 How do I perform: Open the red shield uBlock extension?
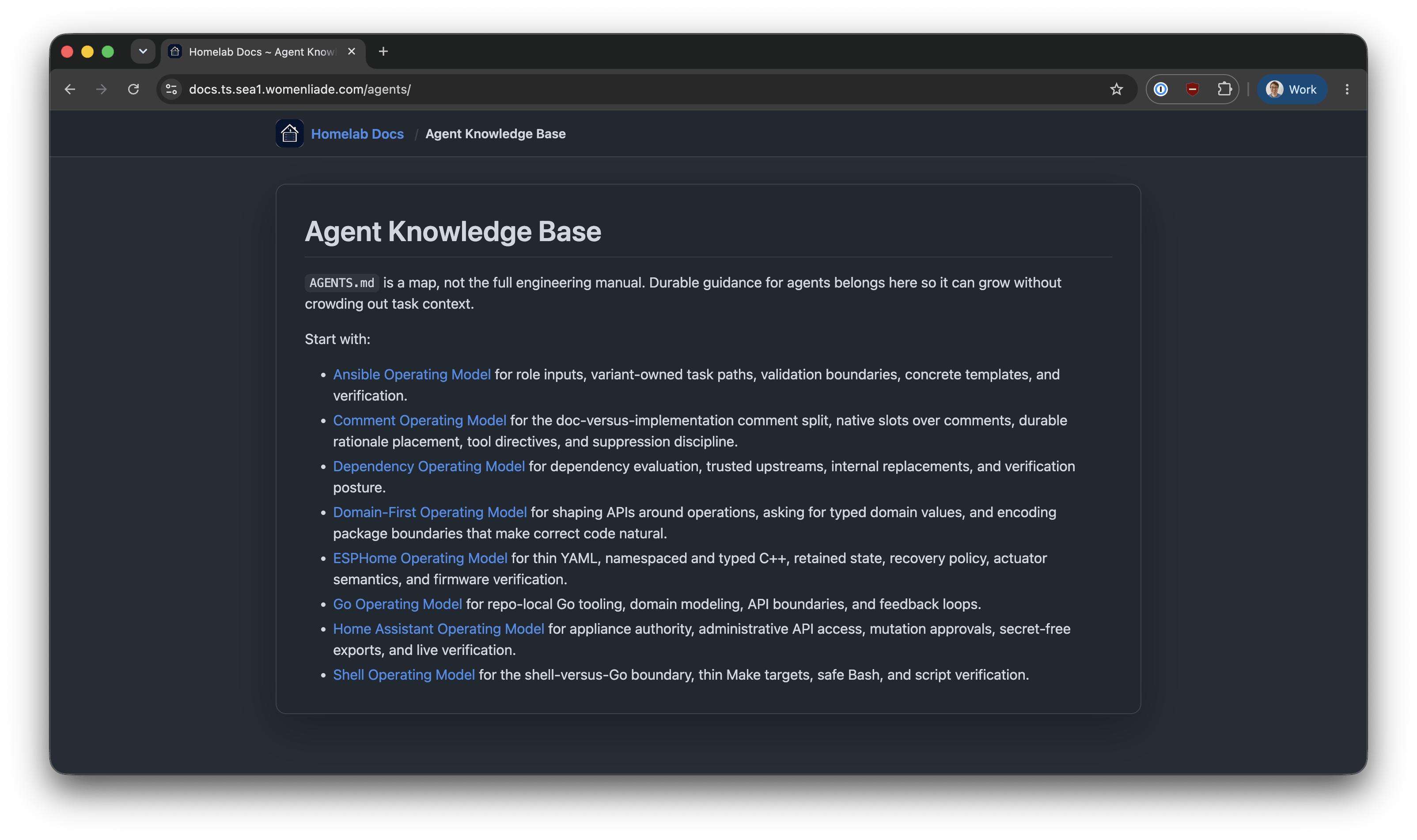point(1193,90)
